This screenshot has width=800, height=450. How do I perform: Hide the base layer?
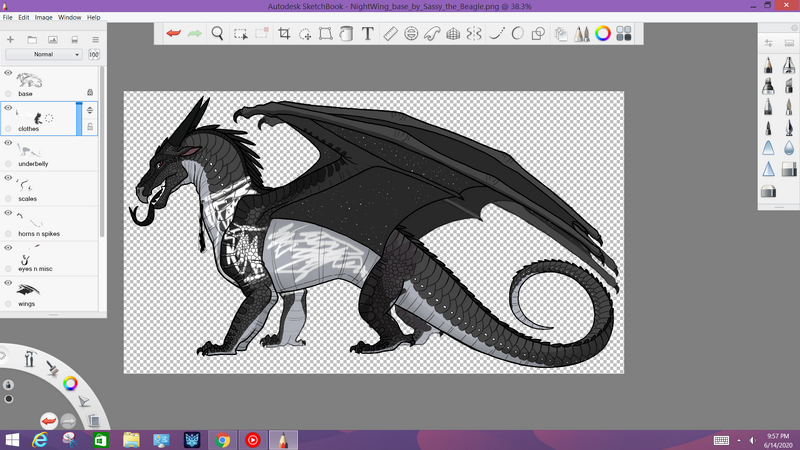coord(8,73)
